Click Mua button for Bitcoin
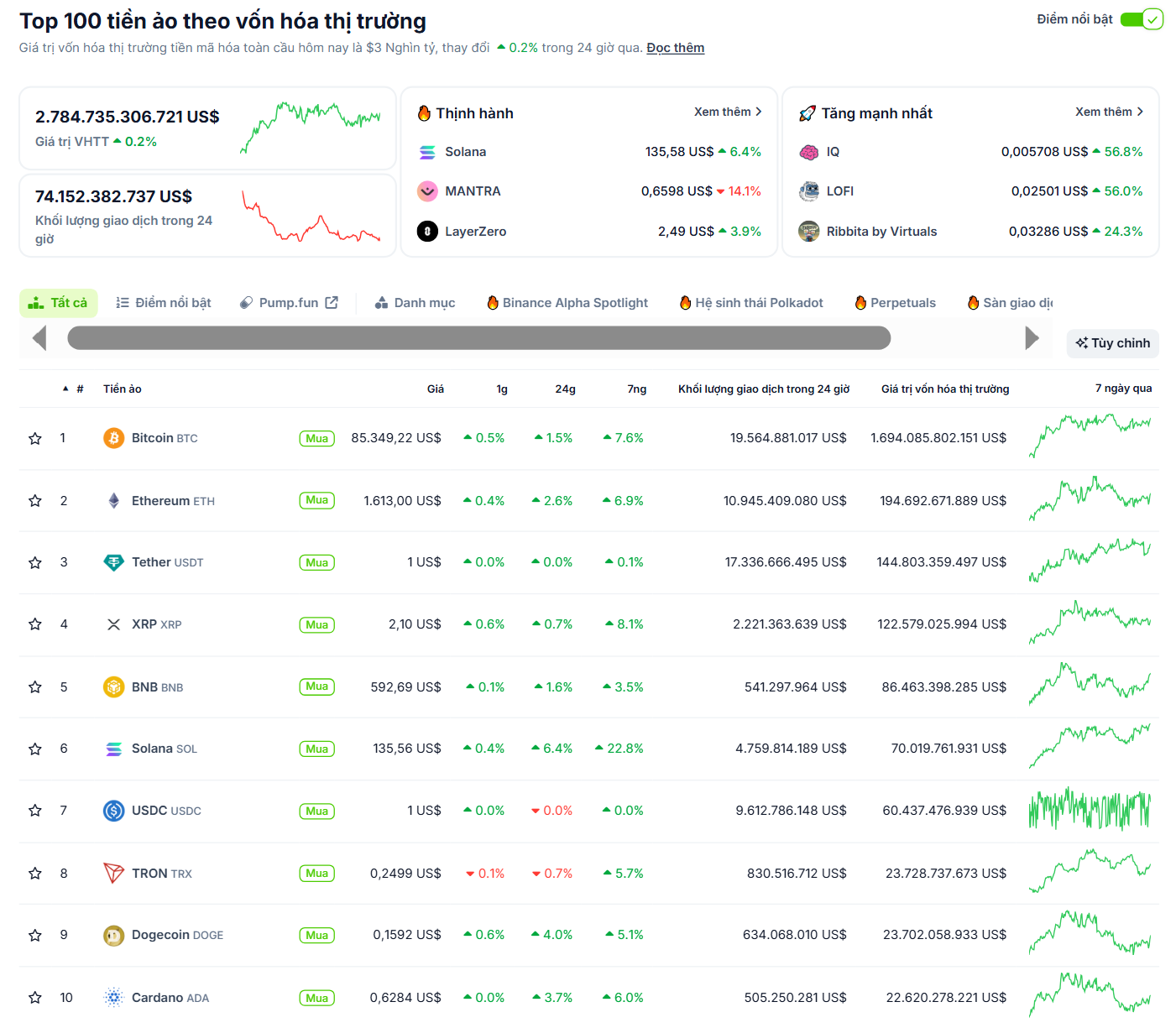The image size is (1176, 1028). click(317, 438)
